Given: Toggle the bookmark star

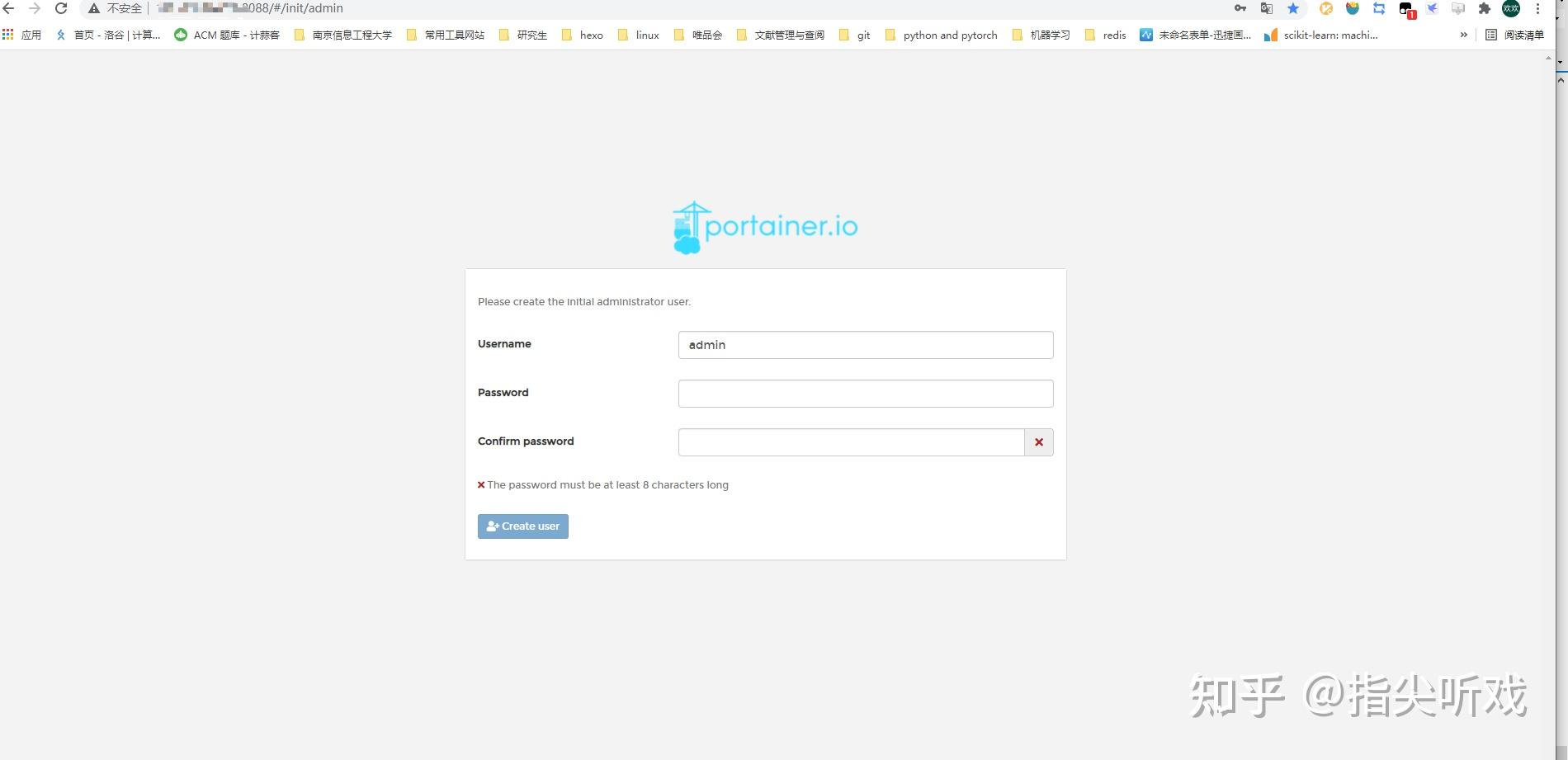Looking at the screenshot, I should point(1293,8).
